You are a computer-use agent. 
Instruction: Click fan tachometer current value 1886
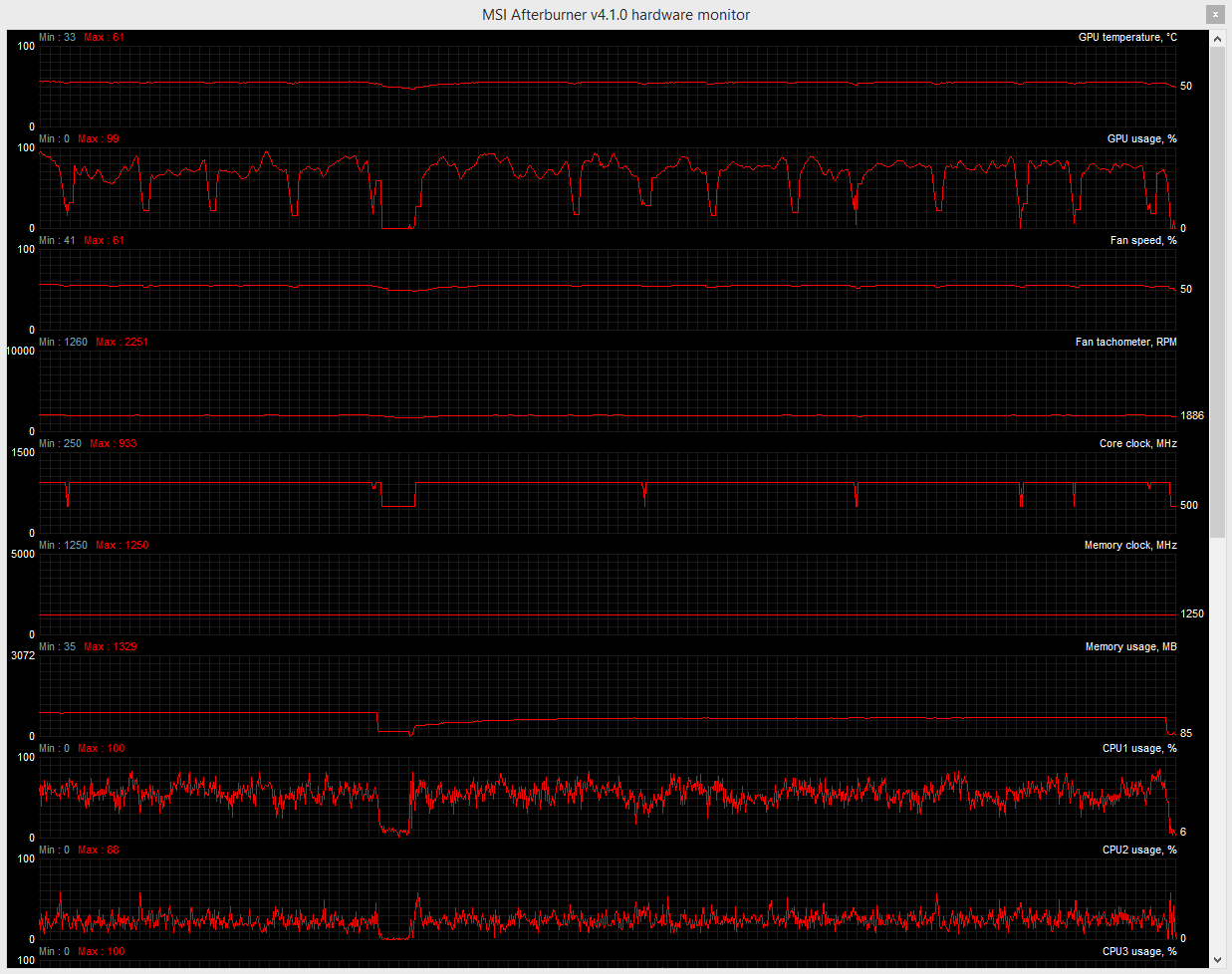1192,415
